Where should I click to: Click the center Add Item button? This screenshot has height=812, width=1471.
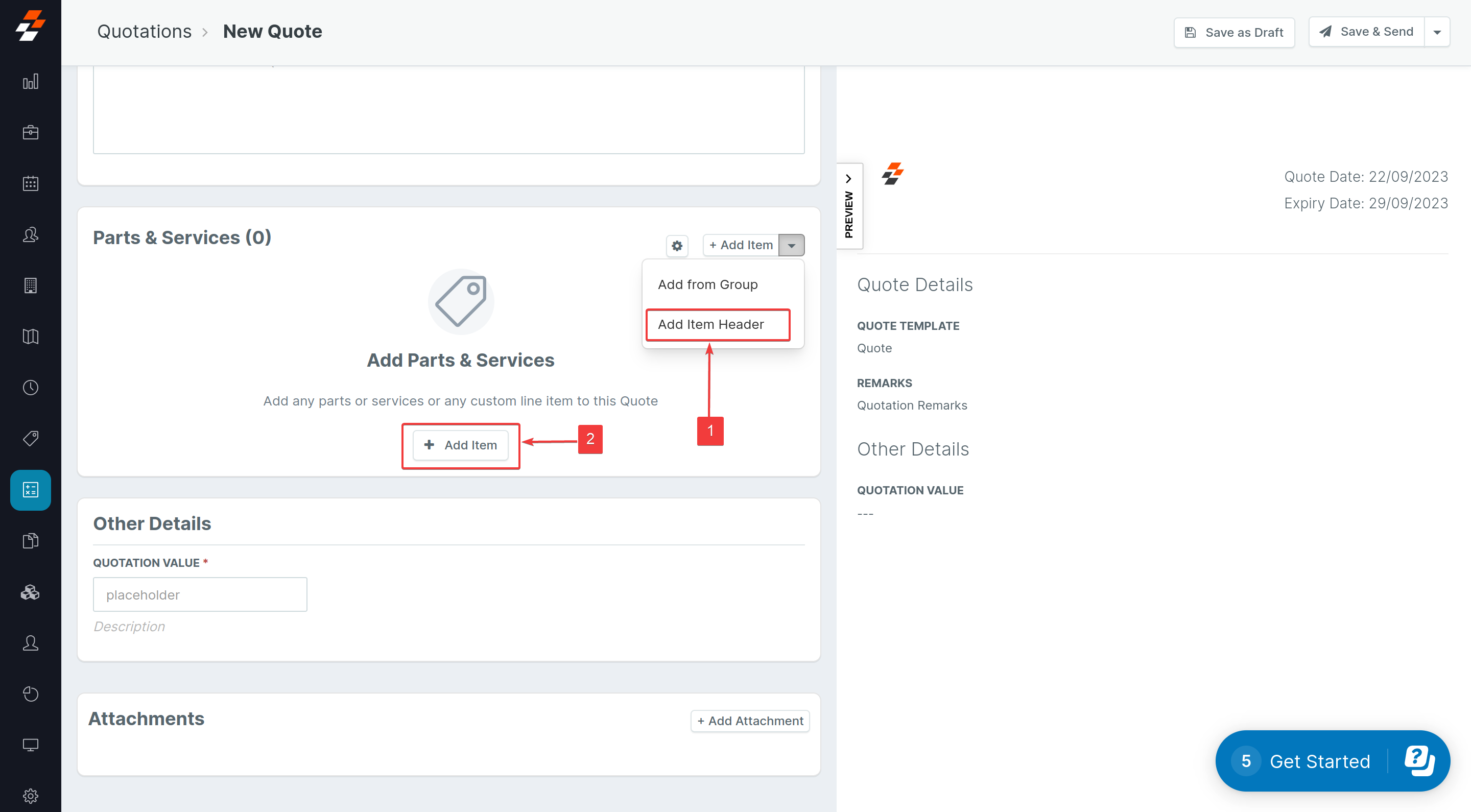(460, 445)
